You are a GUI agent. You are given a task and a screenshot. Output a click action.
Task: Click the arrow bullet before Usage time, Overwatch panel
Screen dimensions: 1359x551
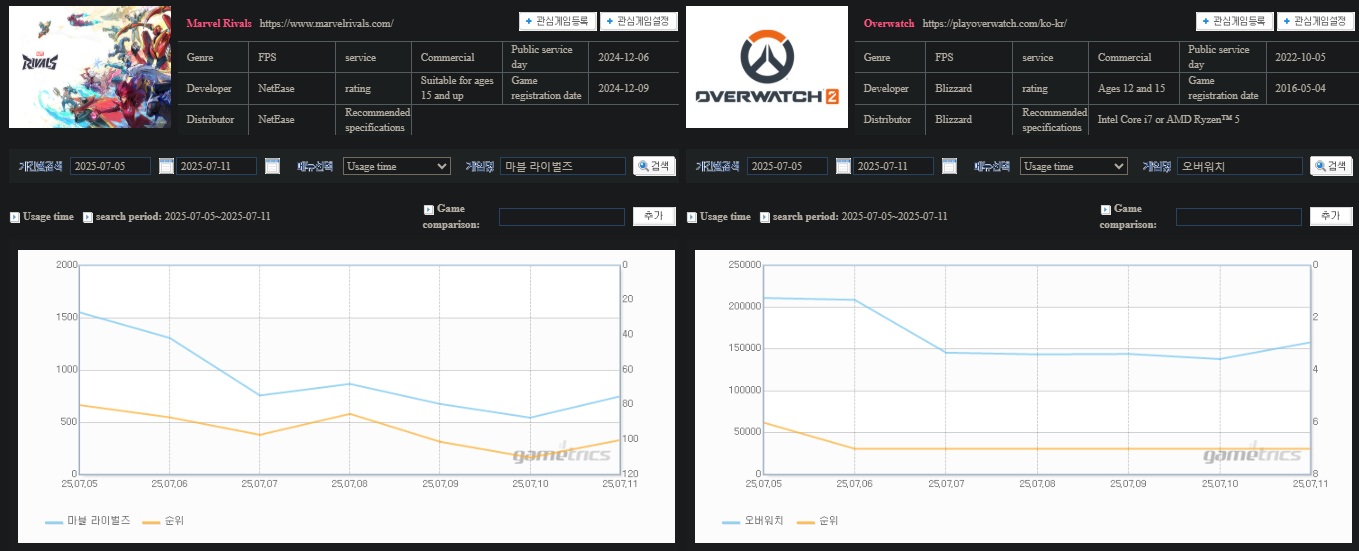(x=692, y=216)
